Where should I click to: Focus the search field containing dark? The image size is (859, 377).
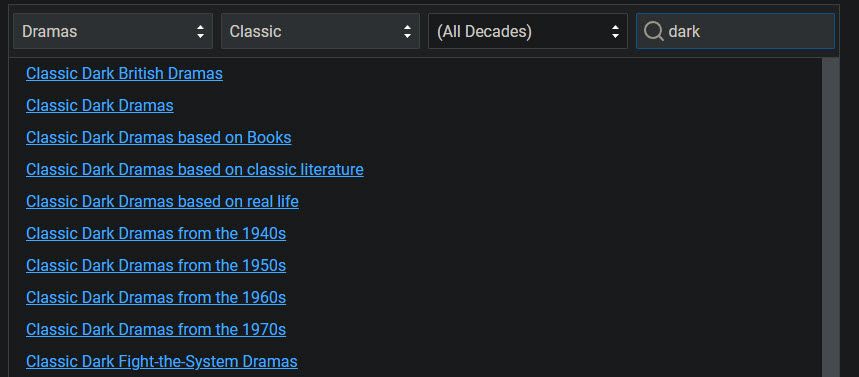735,31
